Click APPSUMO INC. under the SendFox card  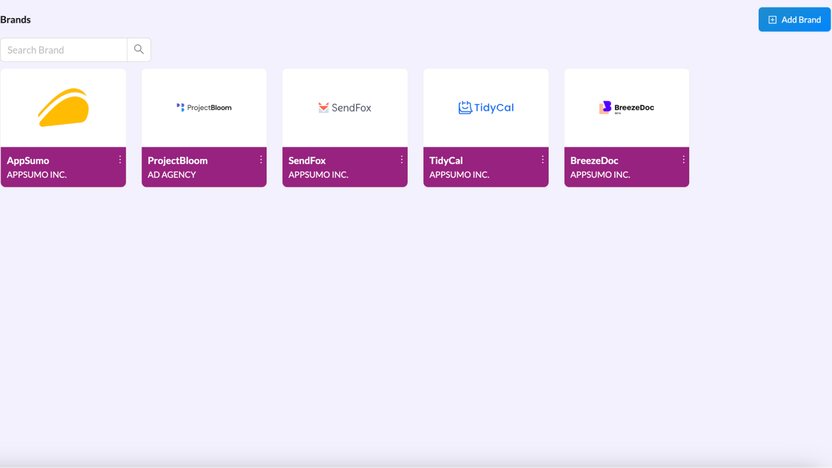[x=318, y=175]
